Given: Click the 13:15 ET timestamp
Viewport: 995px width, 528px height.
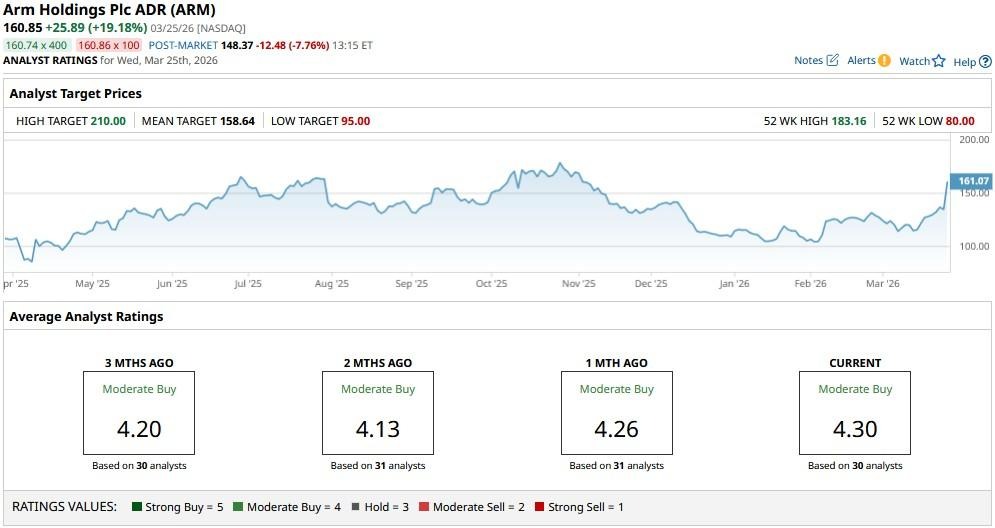Looking at the screenshot, I should coord(352,45).
